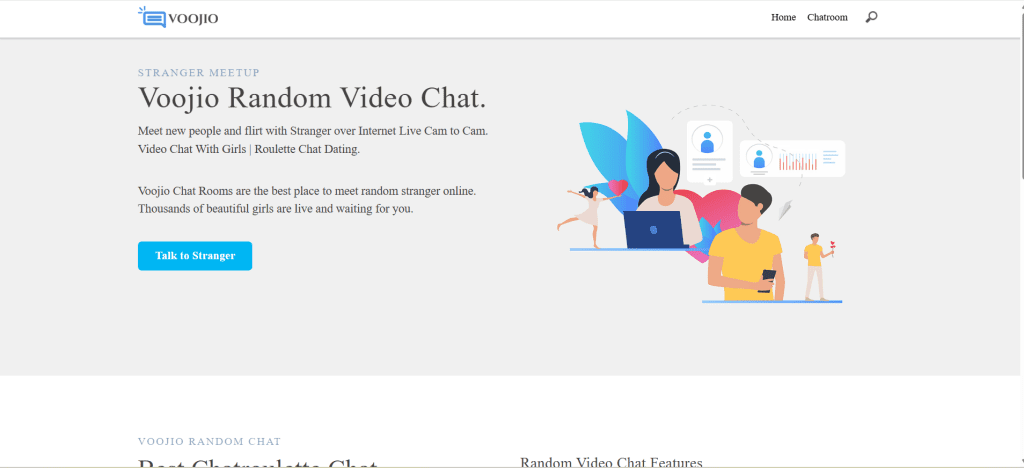This screenshot has height=468, width=1024.
Task: Open the Chatroom menu item
Action: (827, 18)
